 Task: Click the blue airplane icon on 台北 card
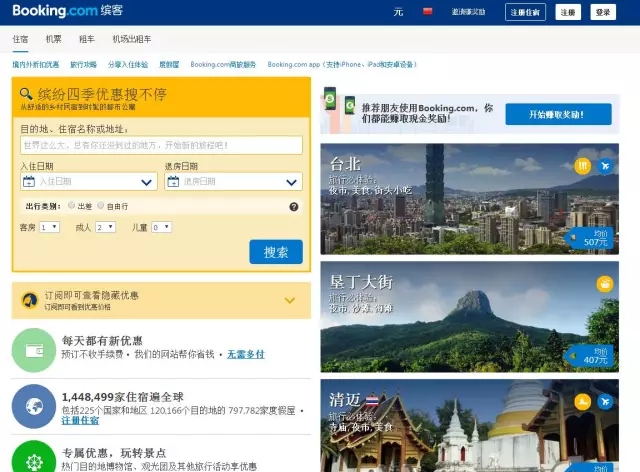coord(605,166)
